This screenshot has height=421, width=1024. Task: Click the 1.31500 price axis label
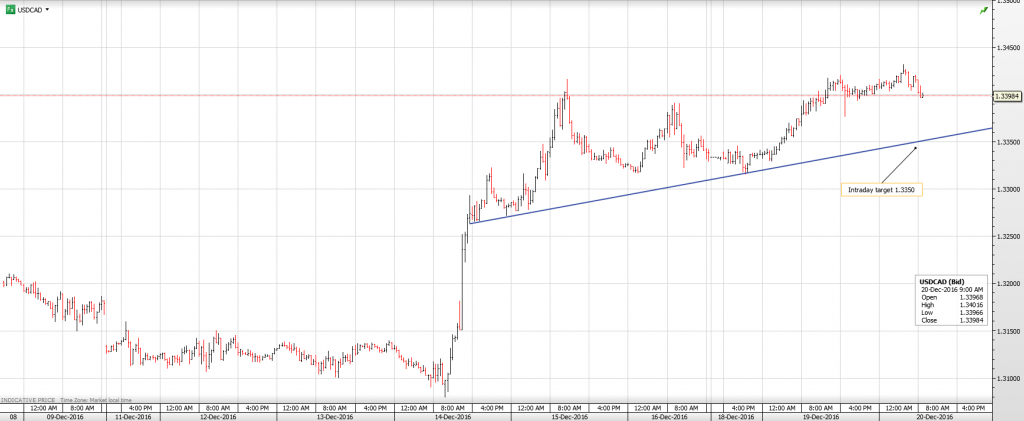pos(1007,331)
